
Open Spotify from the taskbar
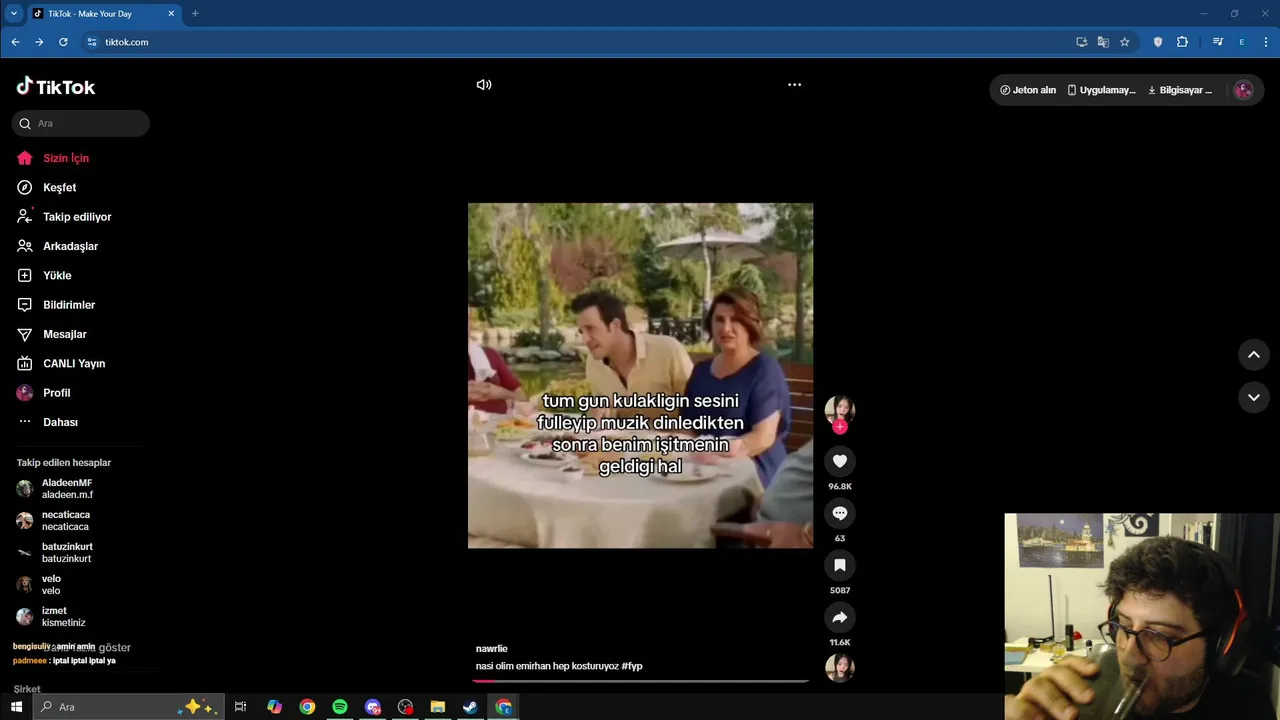coord(340,707)
